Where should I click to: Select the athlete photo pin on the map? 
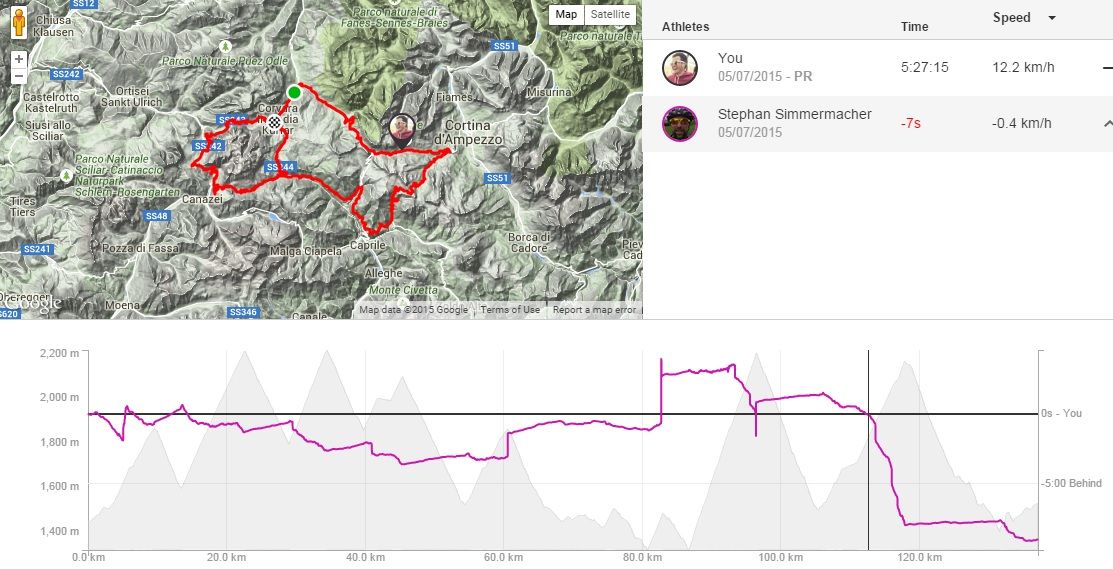pyautogui.click(x=402, y=128)
